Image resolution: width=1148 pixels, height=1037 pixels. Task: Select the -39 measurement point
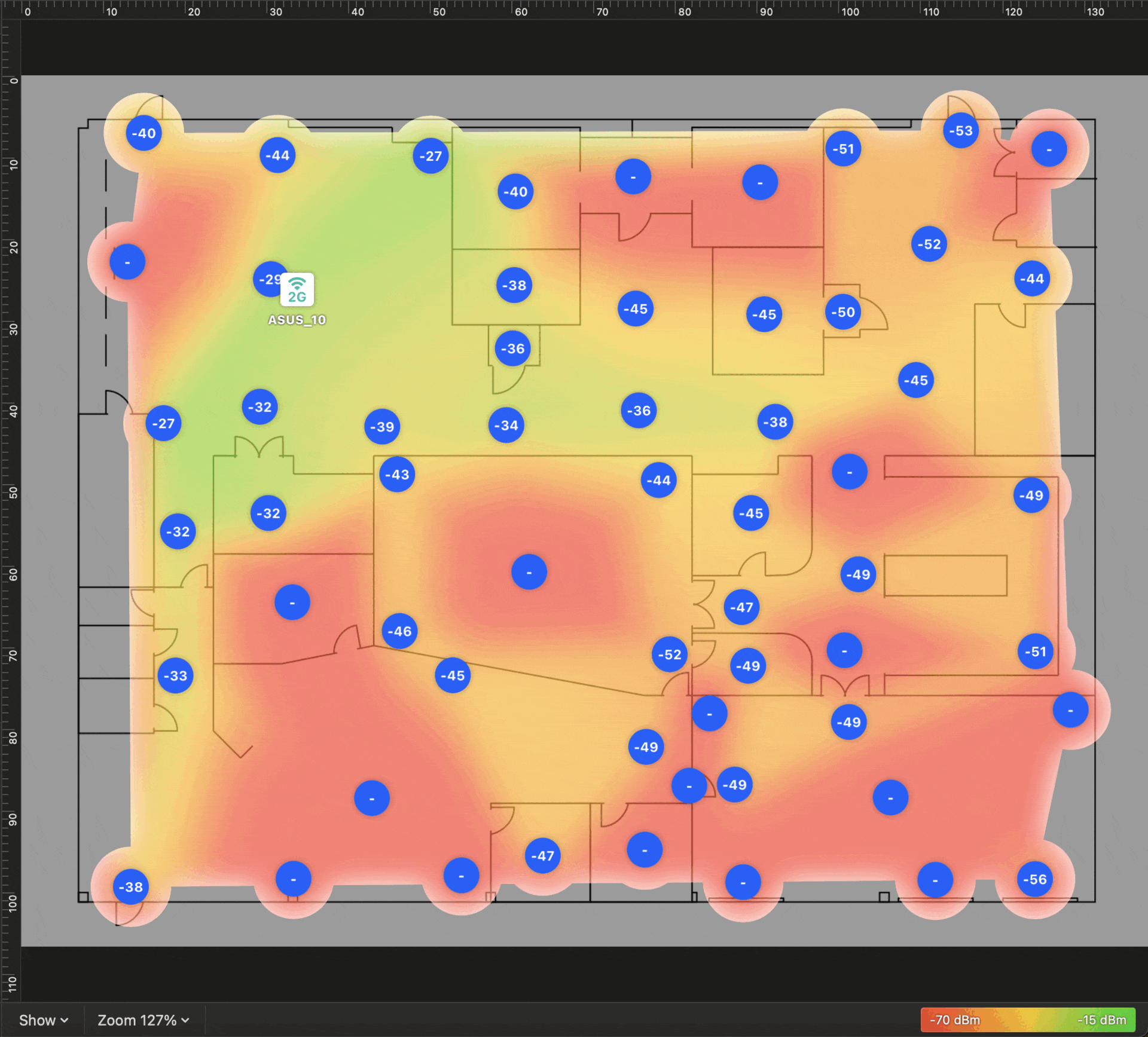pos(382,427)
